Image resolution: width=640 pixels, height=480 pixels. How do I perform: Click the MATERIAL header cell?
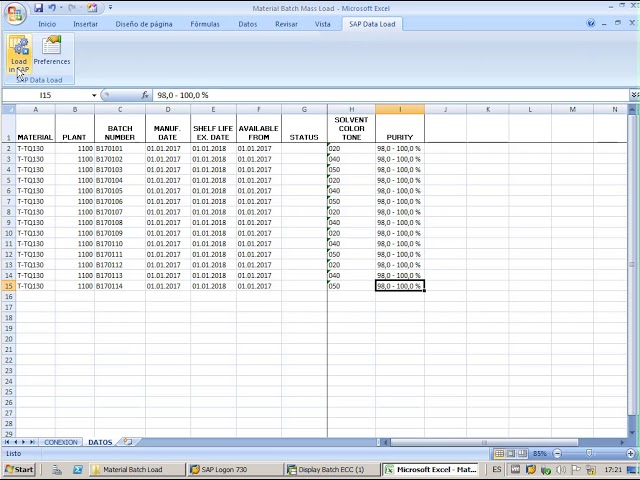36,129
